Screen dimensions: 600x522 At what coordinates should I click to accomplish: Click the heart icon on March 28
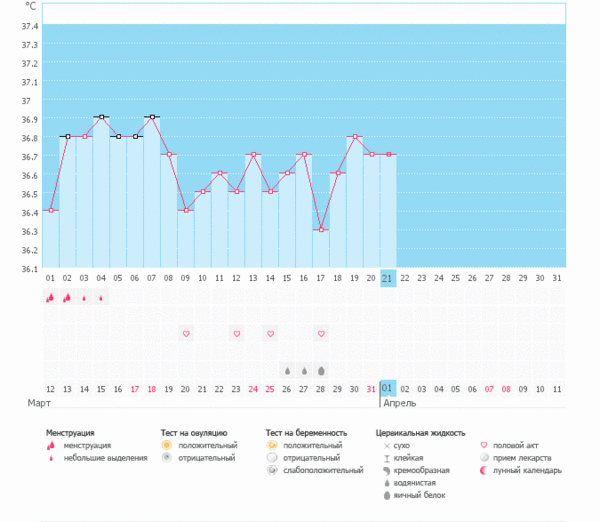click(321, 334)
